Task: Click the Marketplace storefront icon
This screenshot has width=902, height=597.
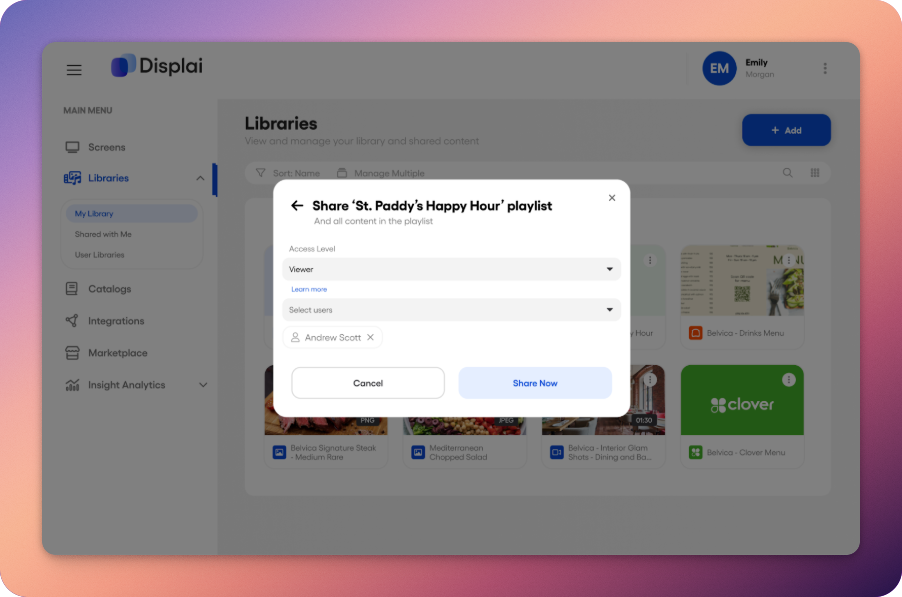Action: point(72,353)
